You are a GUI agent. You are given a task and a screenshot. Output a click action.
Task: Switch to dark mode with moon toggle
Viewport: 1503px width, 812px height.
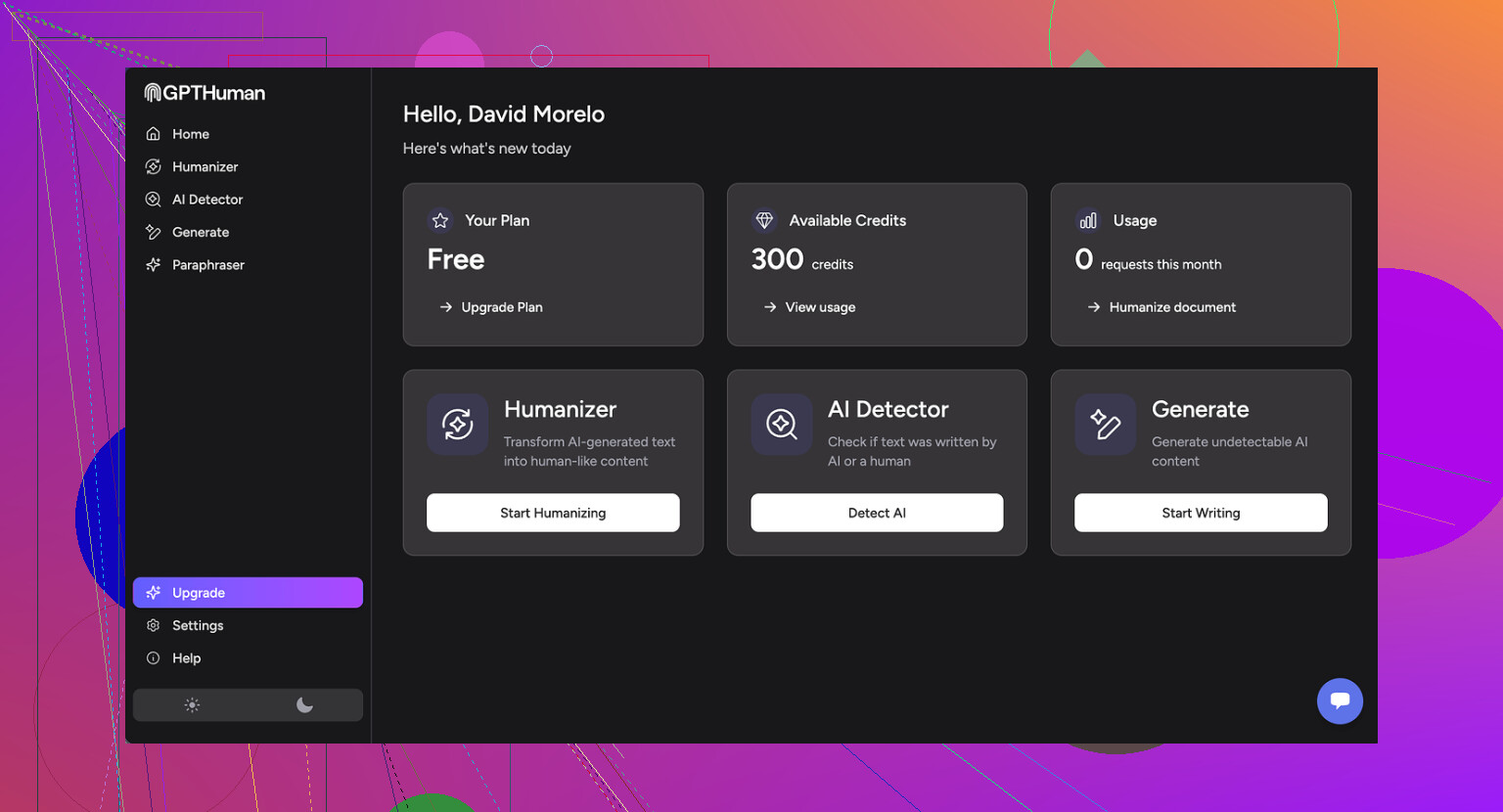(304, 705)
